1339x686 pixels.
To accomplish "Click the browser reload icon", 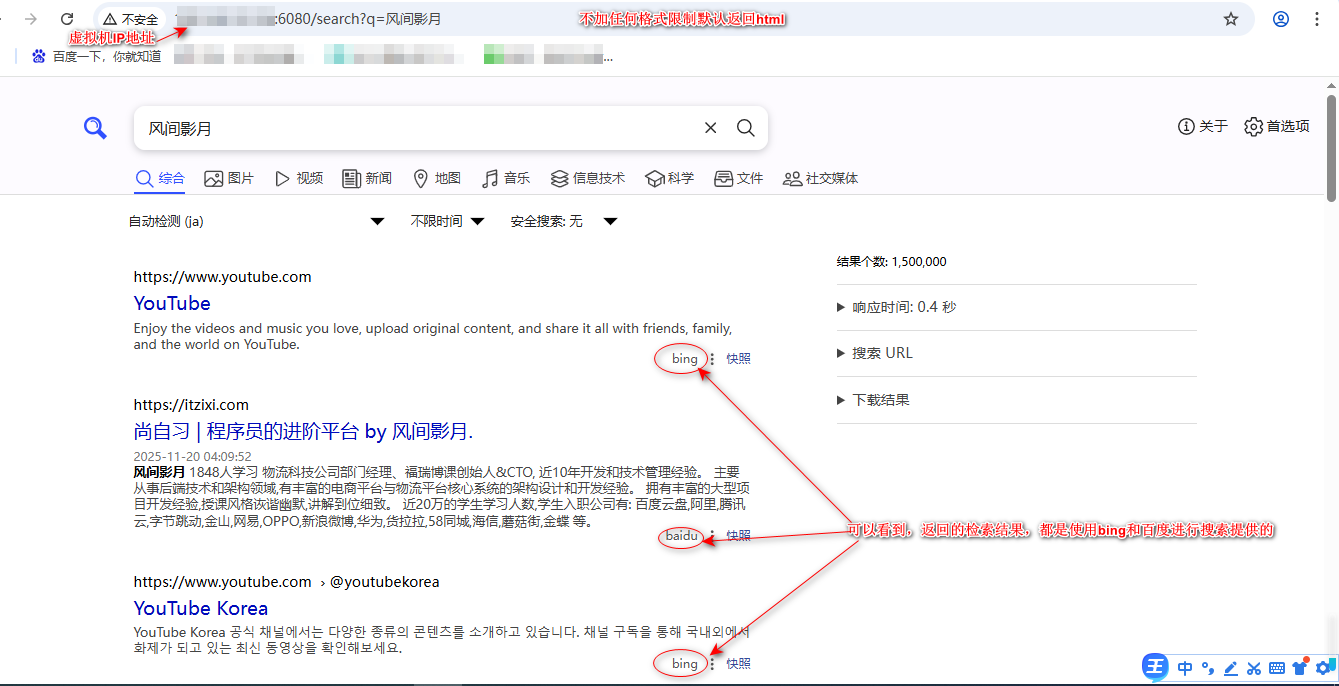I will 66,18.
